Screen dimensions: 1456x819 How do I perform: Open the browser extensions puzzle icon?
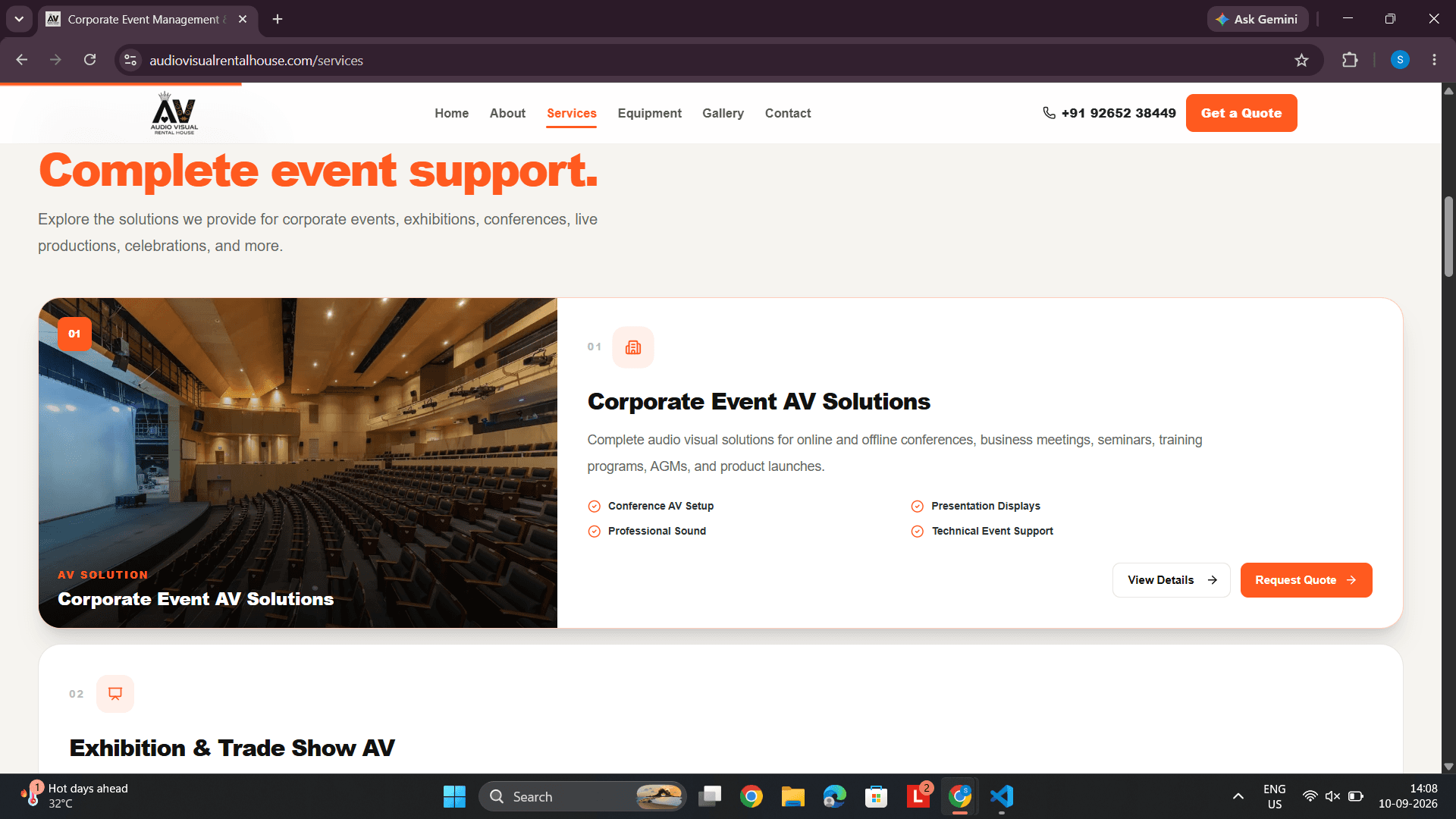pyautogui.click(x=1350, y=60)
